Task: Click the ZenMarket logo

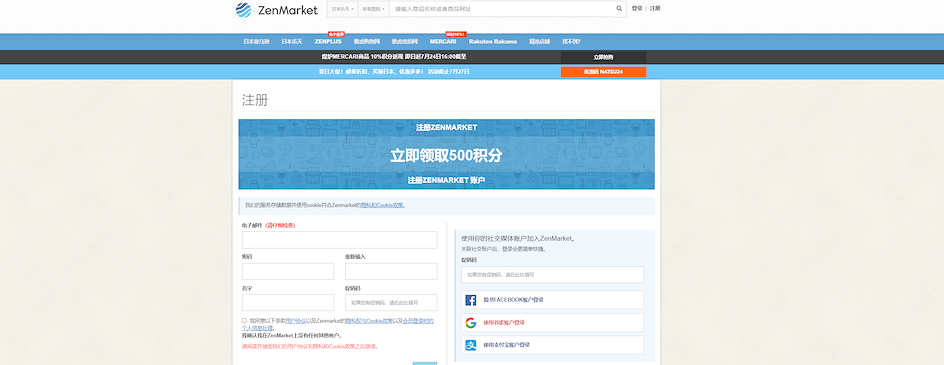Action: point(276,10)
